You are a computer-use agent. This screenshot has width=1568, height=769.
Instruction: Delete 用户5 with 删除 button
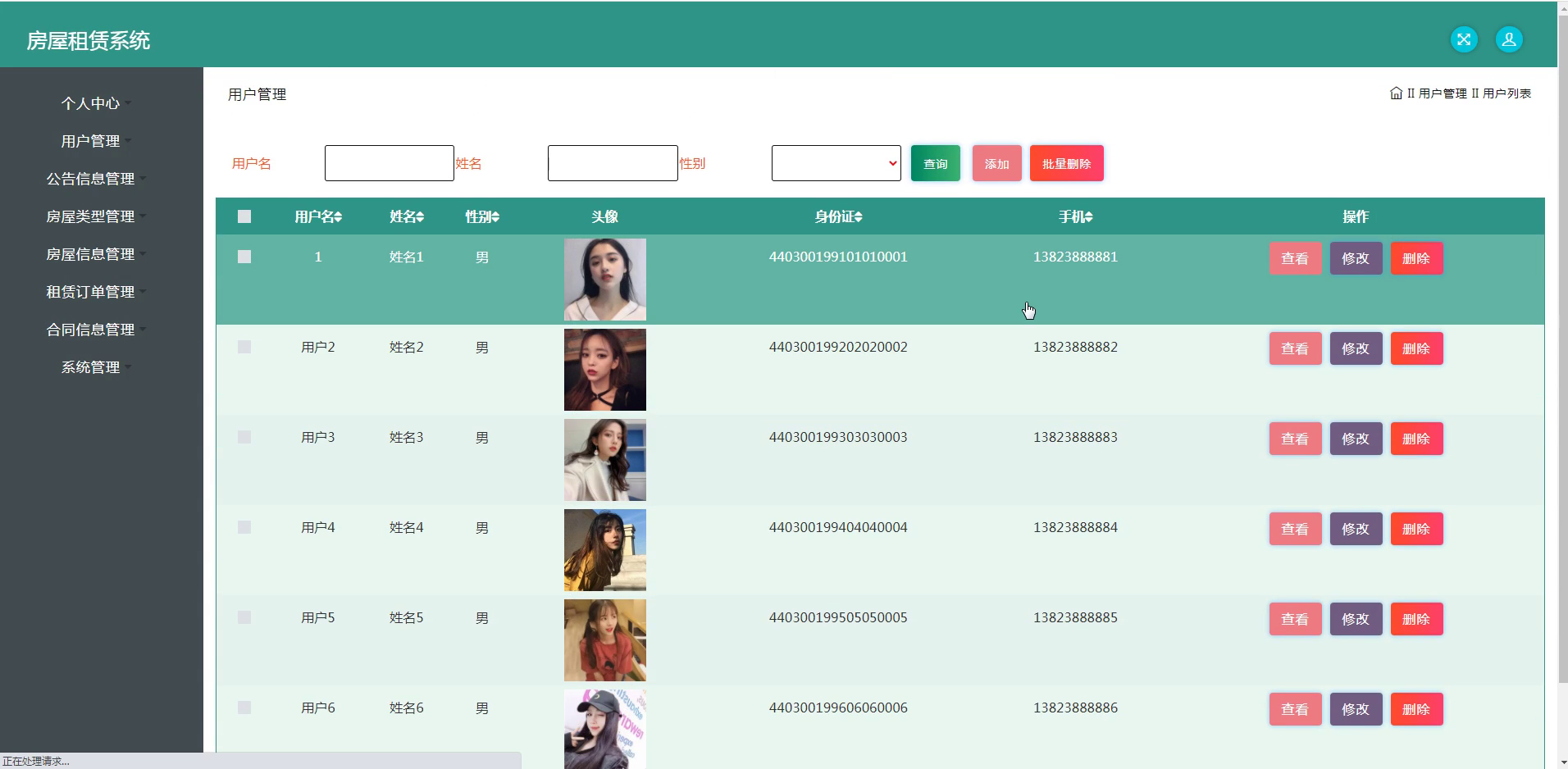1416,619
